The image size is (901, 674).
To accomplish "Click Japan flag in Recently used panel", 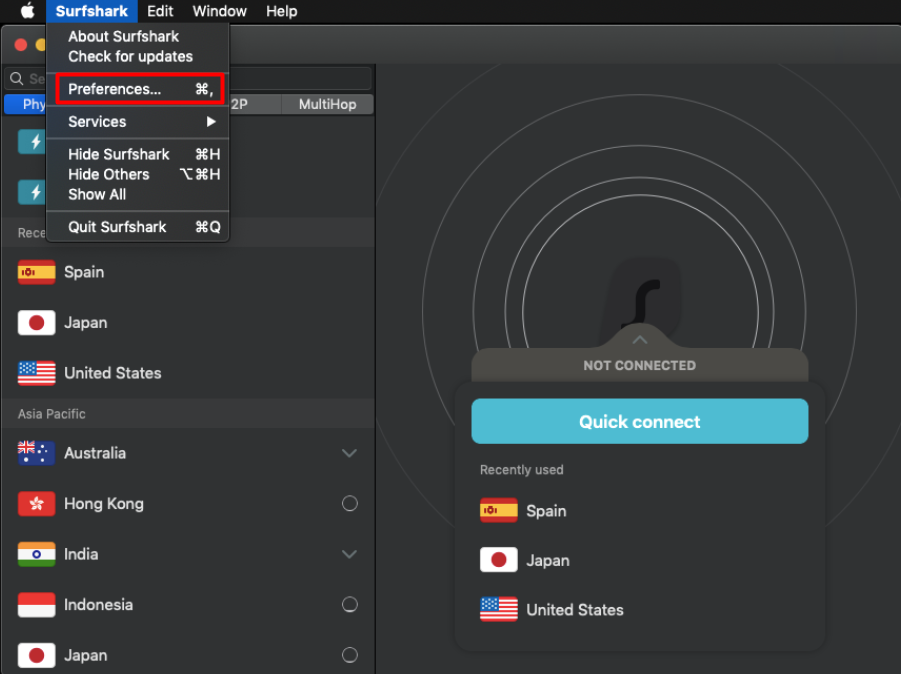I will click(x=499, y=560).
